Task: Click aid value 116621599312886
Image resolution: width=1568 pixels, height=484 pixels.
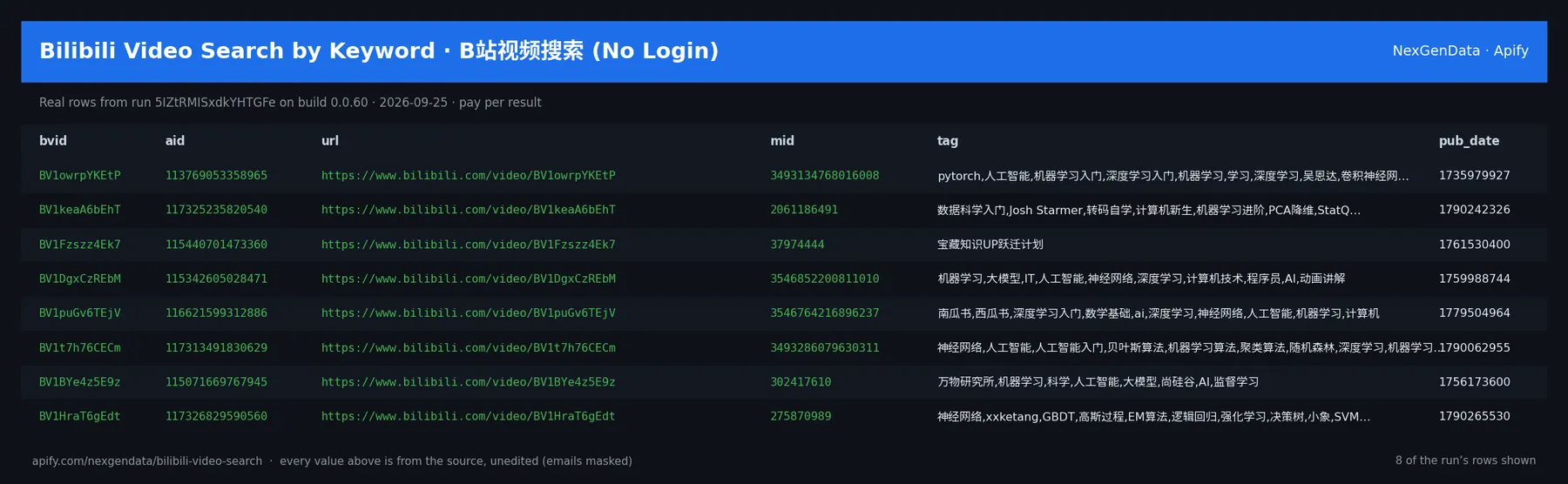Action: [216, 313]
